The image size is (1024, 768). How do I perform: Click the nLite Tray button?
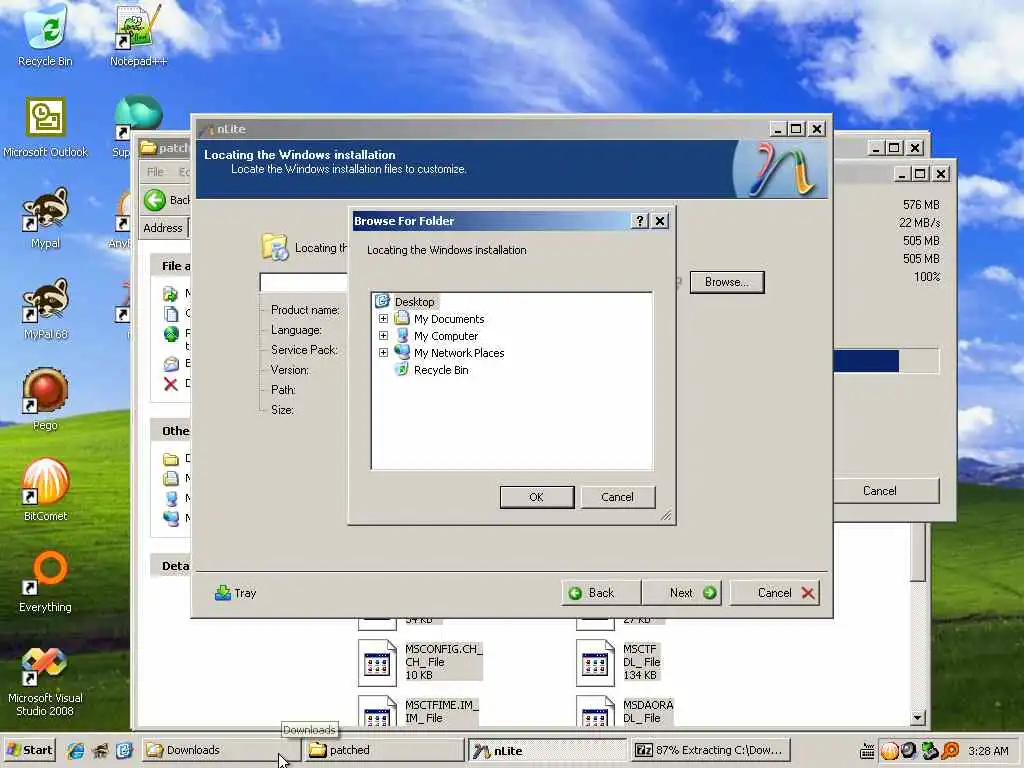(236, 593)
